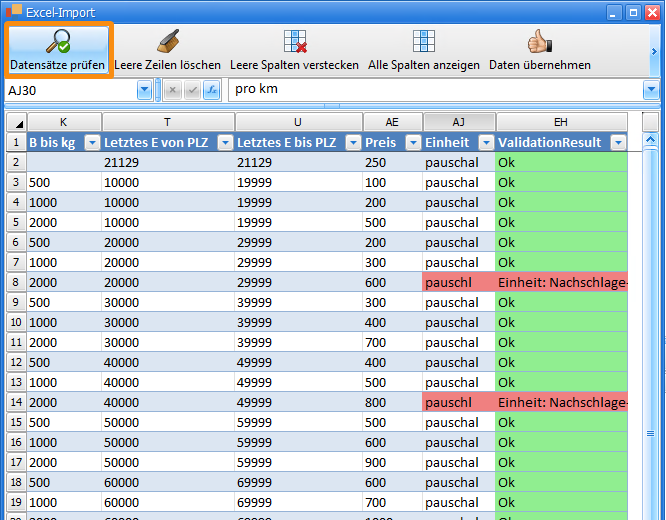
Task: Select column header T
Action: [168, 122]
